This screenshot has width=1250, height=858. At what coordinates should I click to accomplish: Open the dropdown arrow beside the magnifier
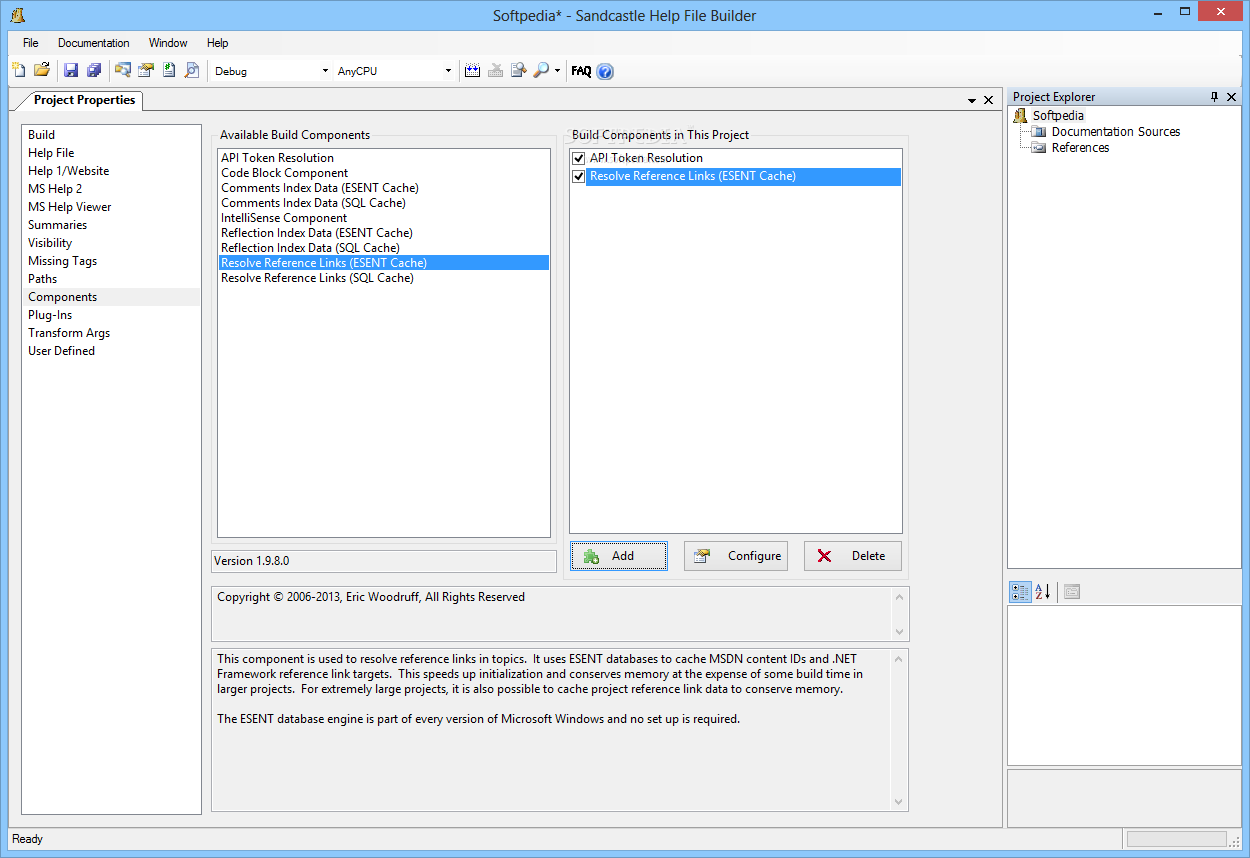point(557,71)
